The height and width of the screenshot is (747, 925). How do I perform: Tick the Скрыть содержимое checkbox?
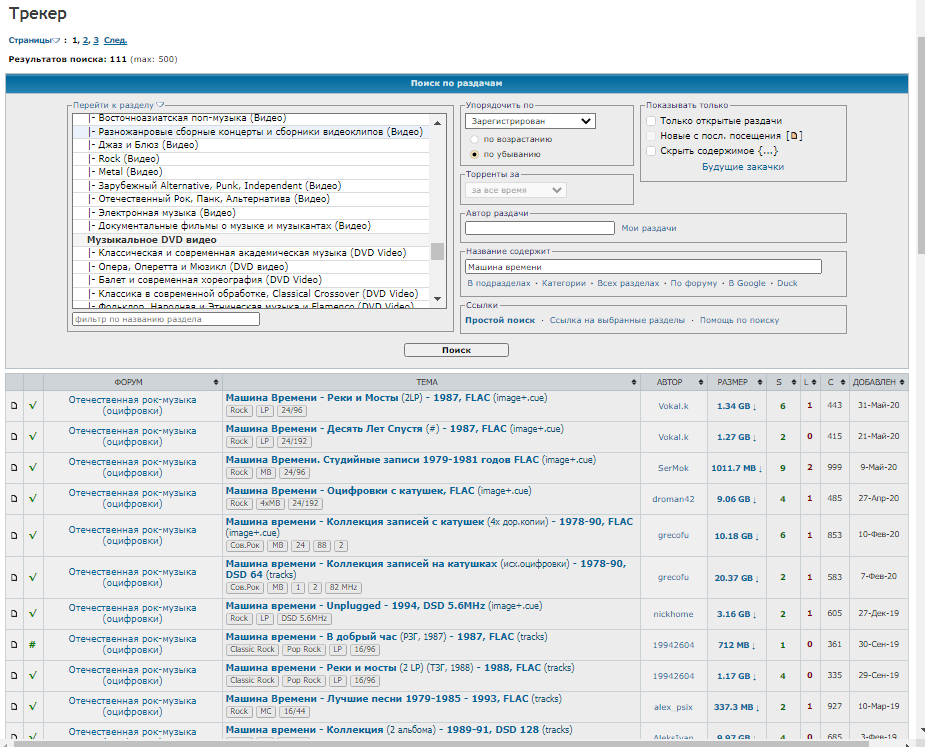tap(651, 151)
